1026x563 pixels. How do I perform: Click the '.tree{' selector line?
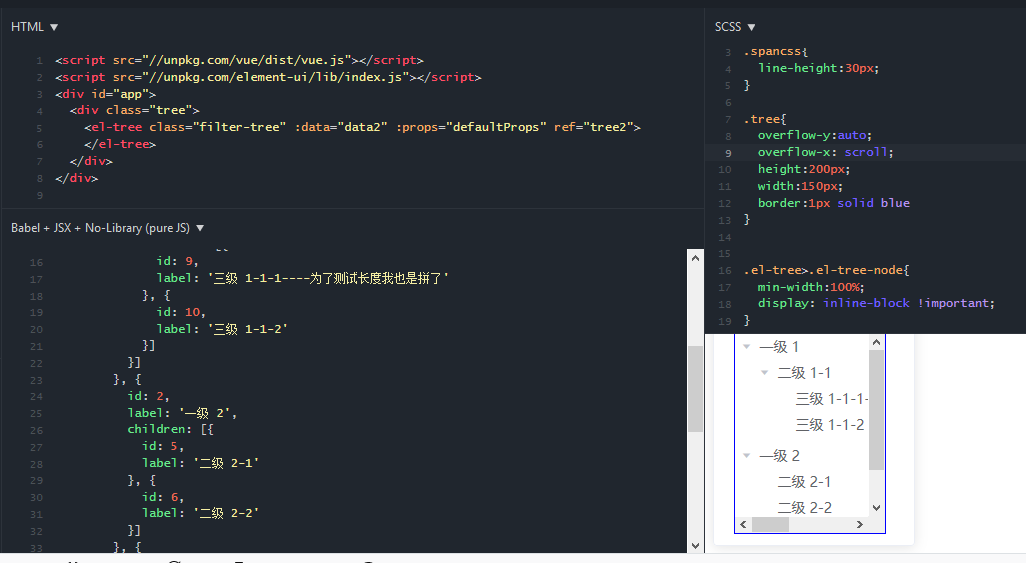click(765, 119)
